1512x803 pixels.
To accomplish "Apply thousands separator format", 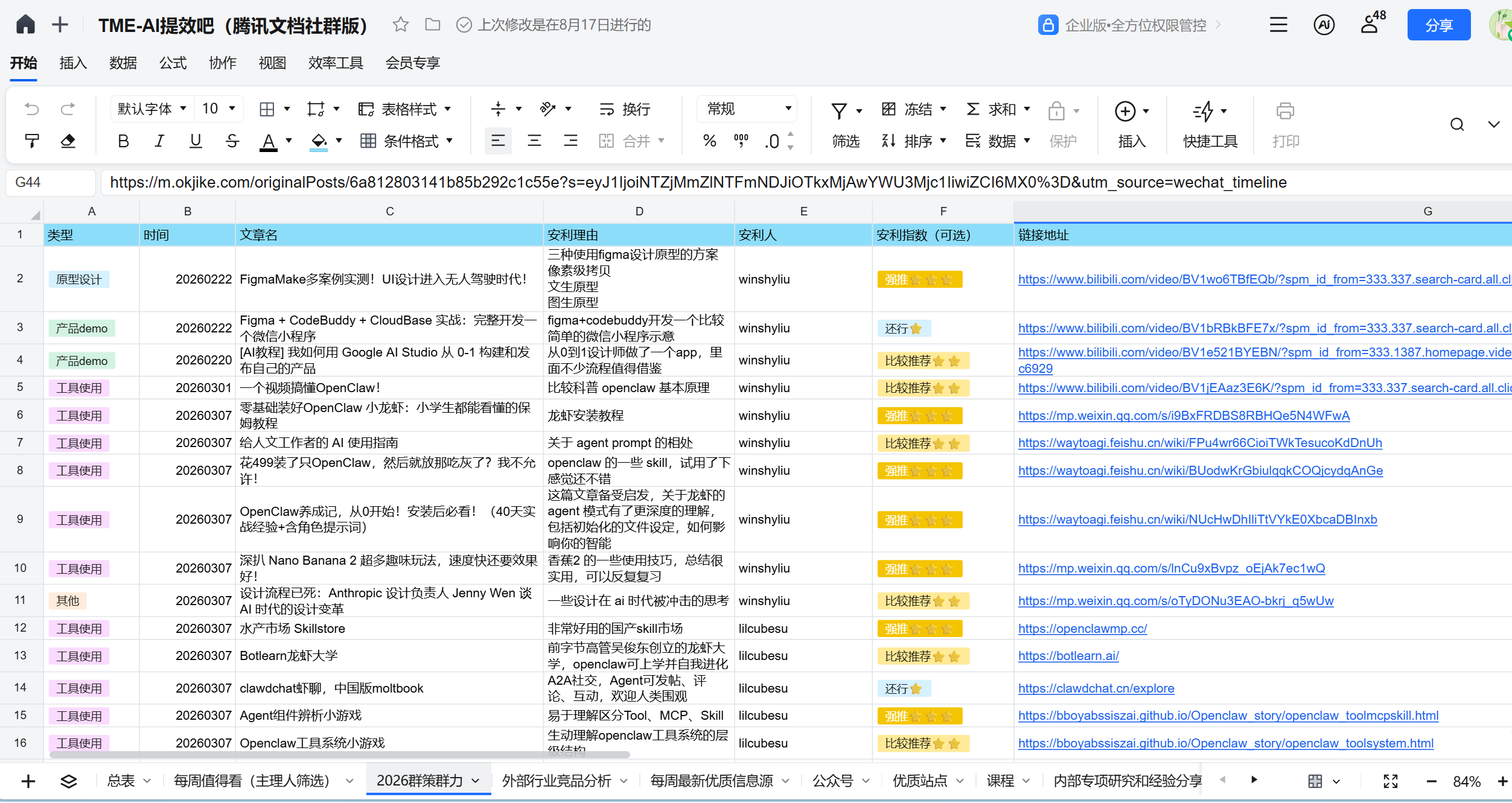I will tap(741, 141).
